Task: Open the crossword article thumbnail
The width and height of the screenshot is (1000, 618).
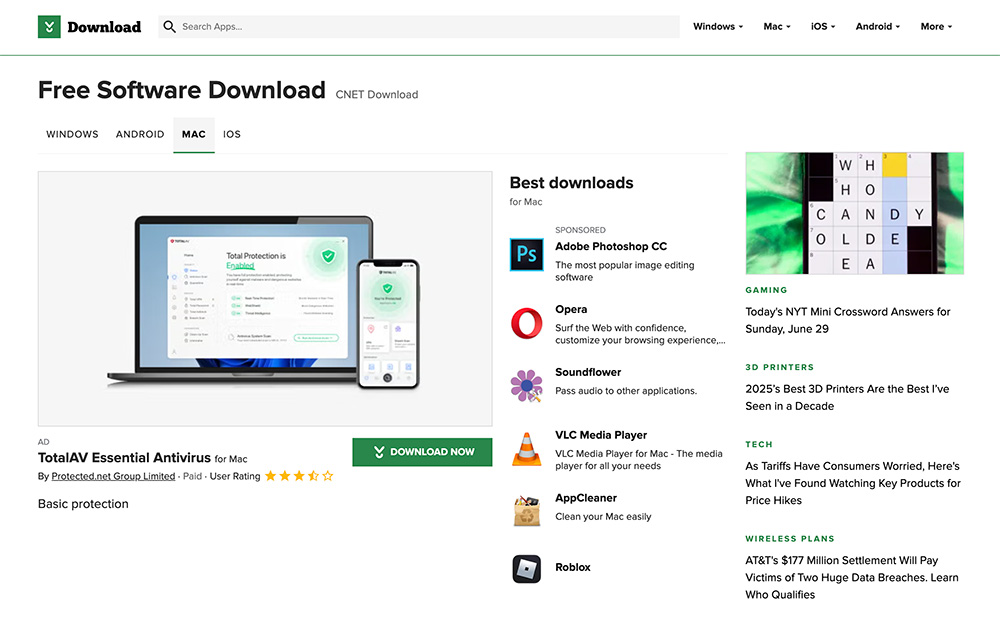Action: click(x=855, y=213)
